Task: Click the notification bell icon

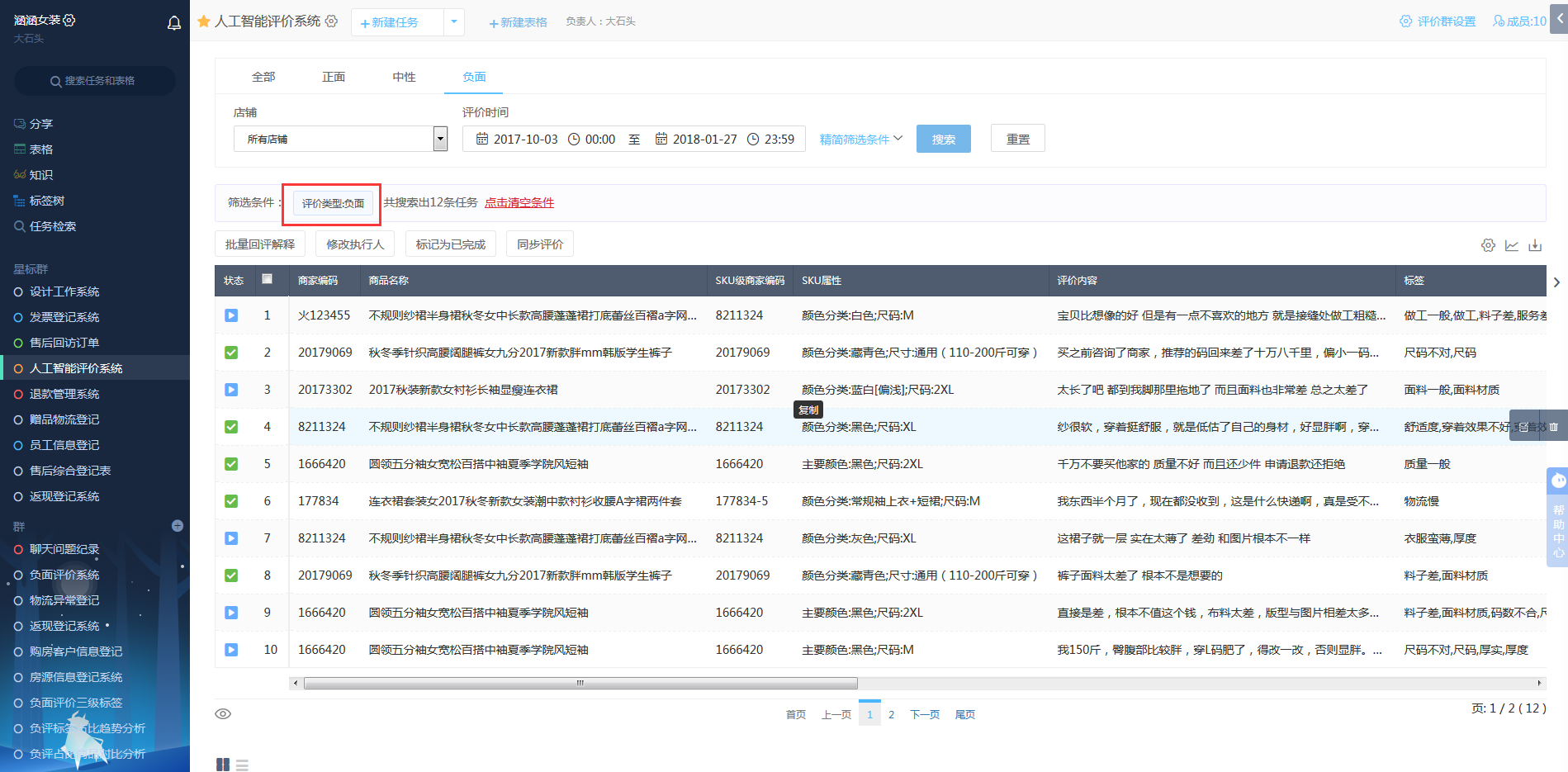Action: point(174,23)
